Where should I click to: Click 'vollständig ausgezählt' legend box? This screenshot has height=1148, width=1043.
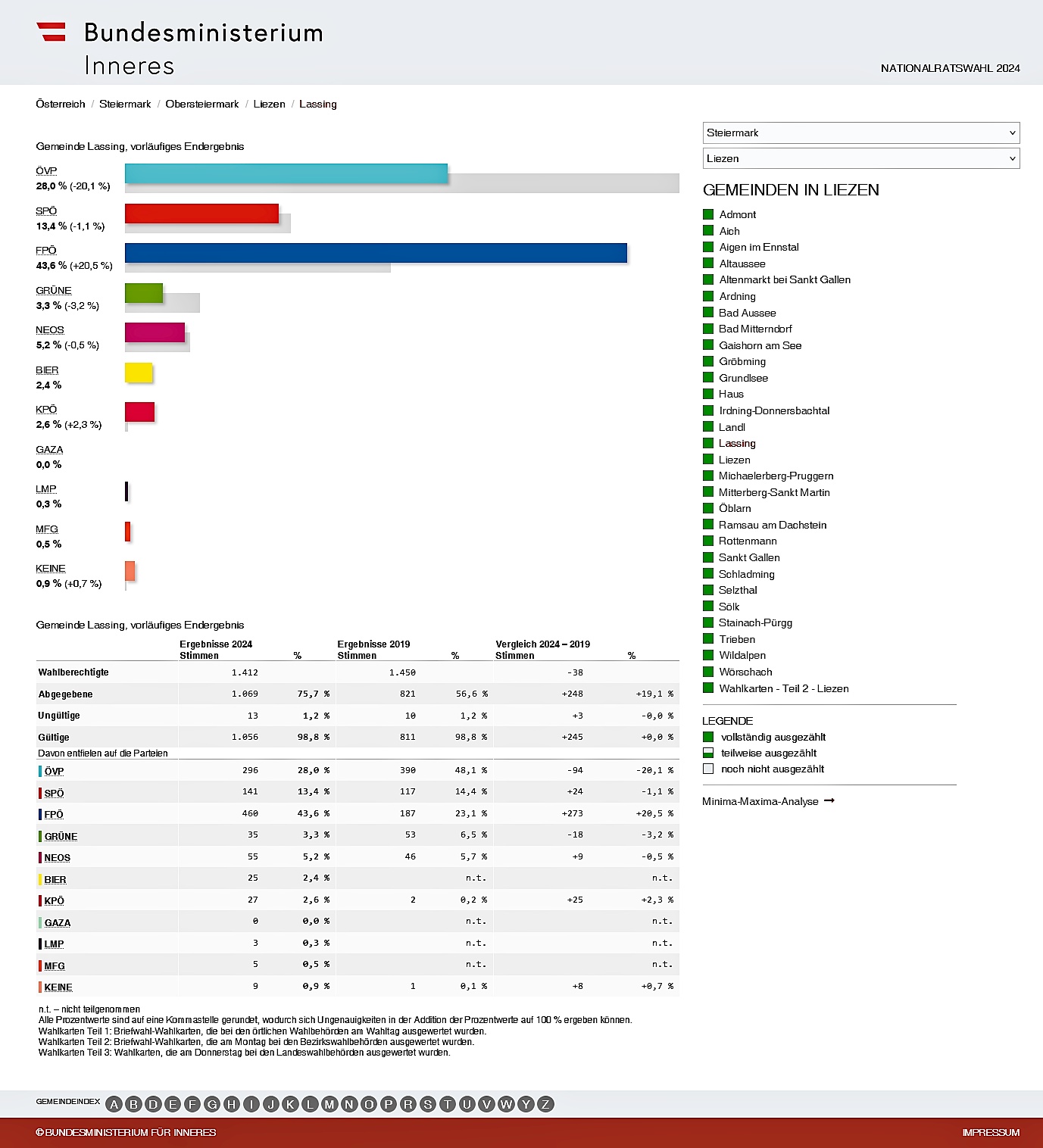click(708, 737)
